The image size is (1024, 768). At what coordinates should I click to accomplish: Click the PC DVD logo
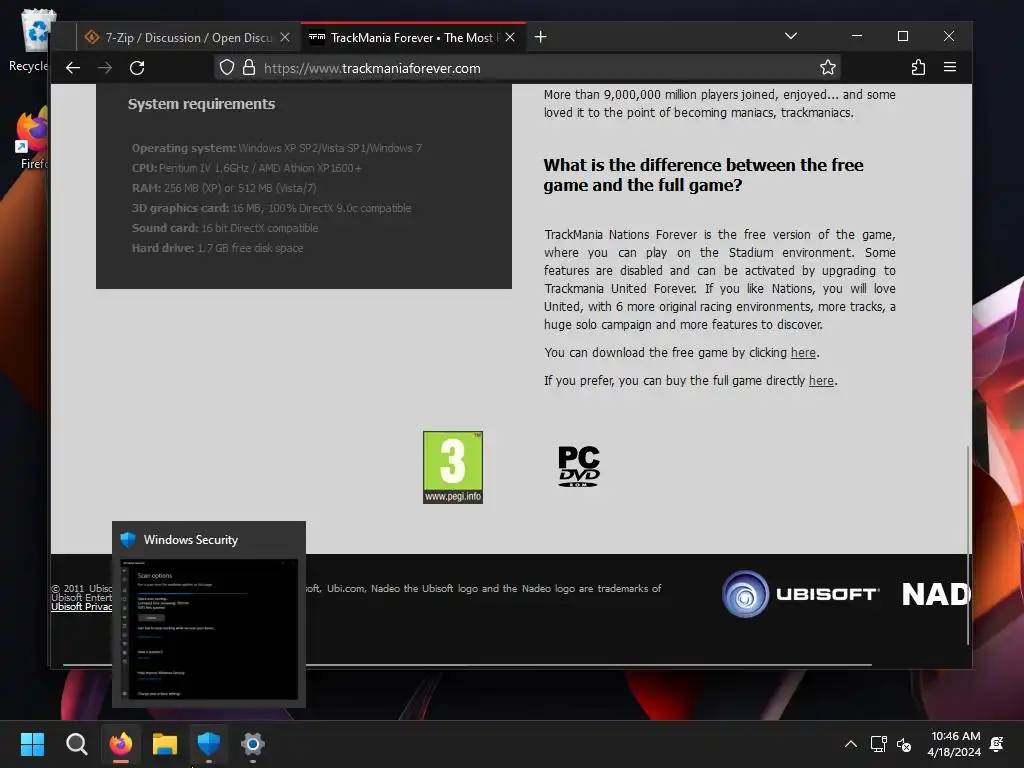point(579,466)
